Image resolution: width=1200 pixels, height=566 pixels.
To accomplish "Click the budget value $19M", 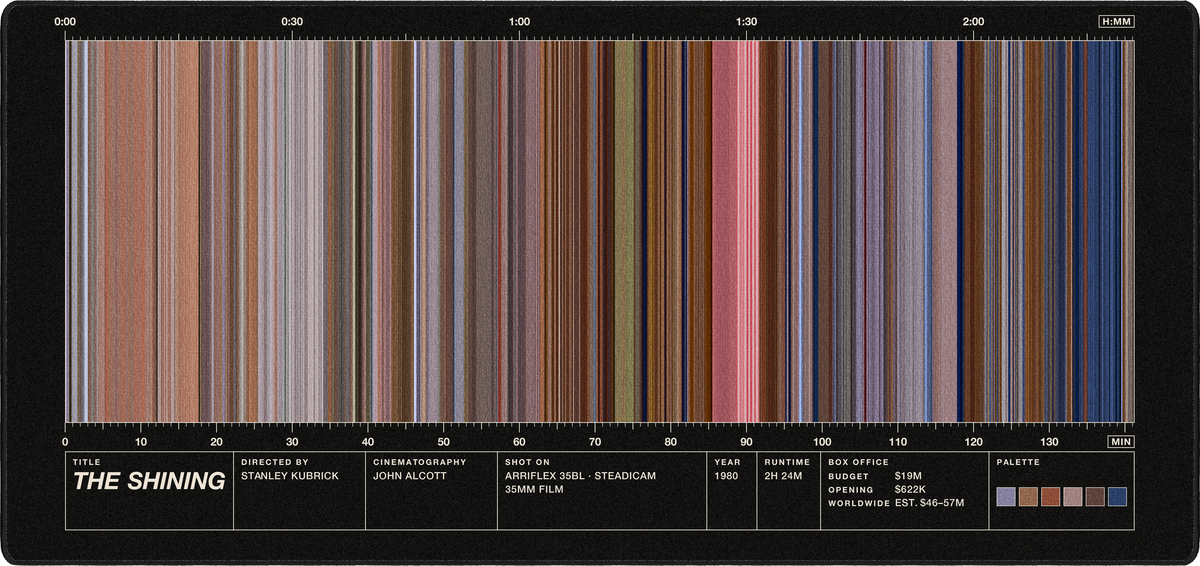I will [908, 476].
